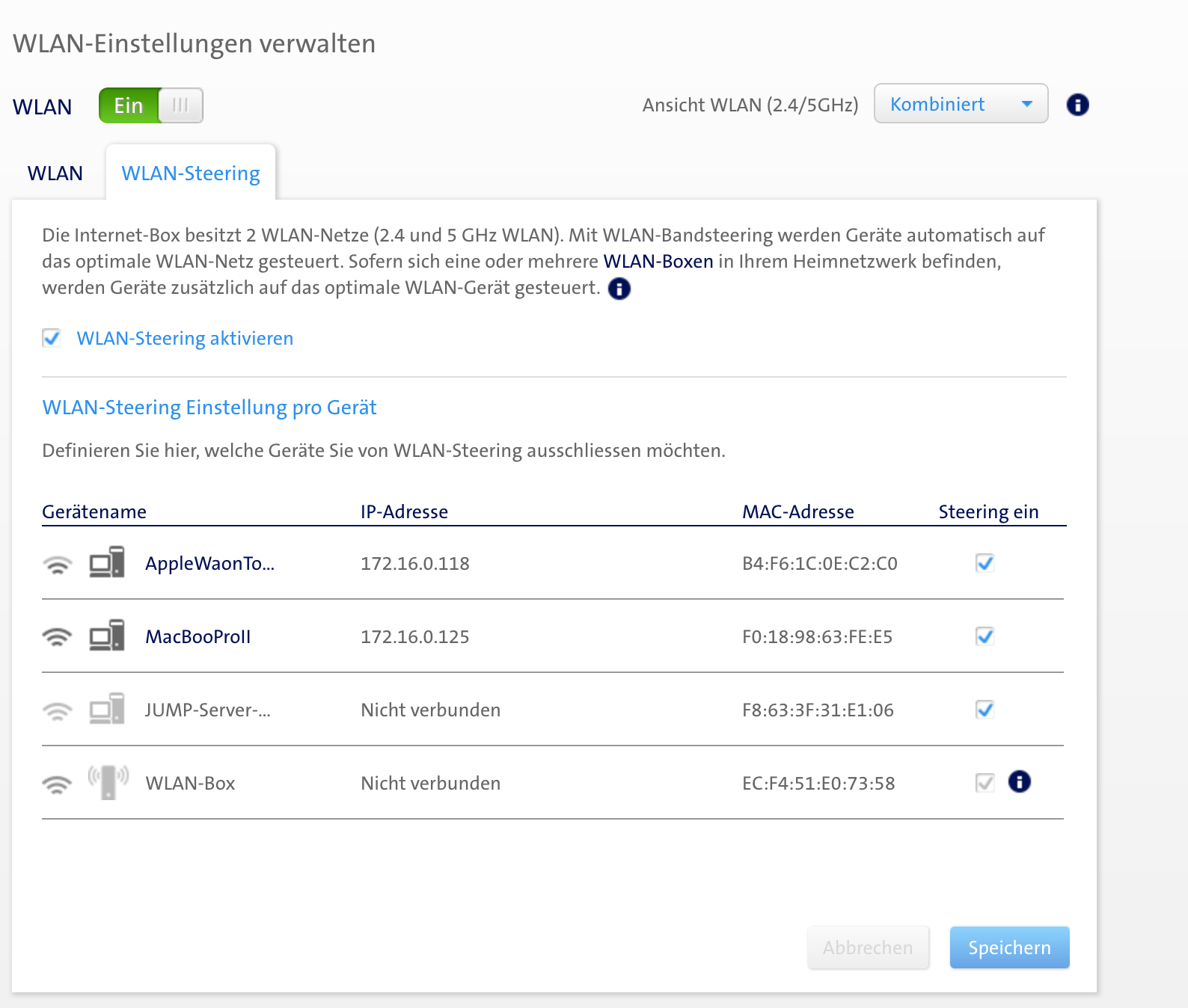Disable steering for AppleWaonTo device
This screenshot has width=1188, height=1008.
[x=985, y=563]
